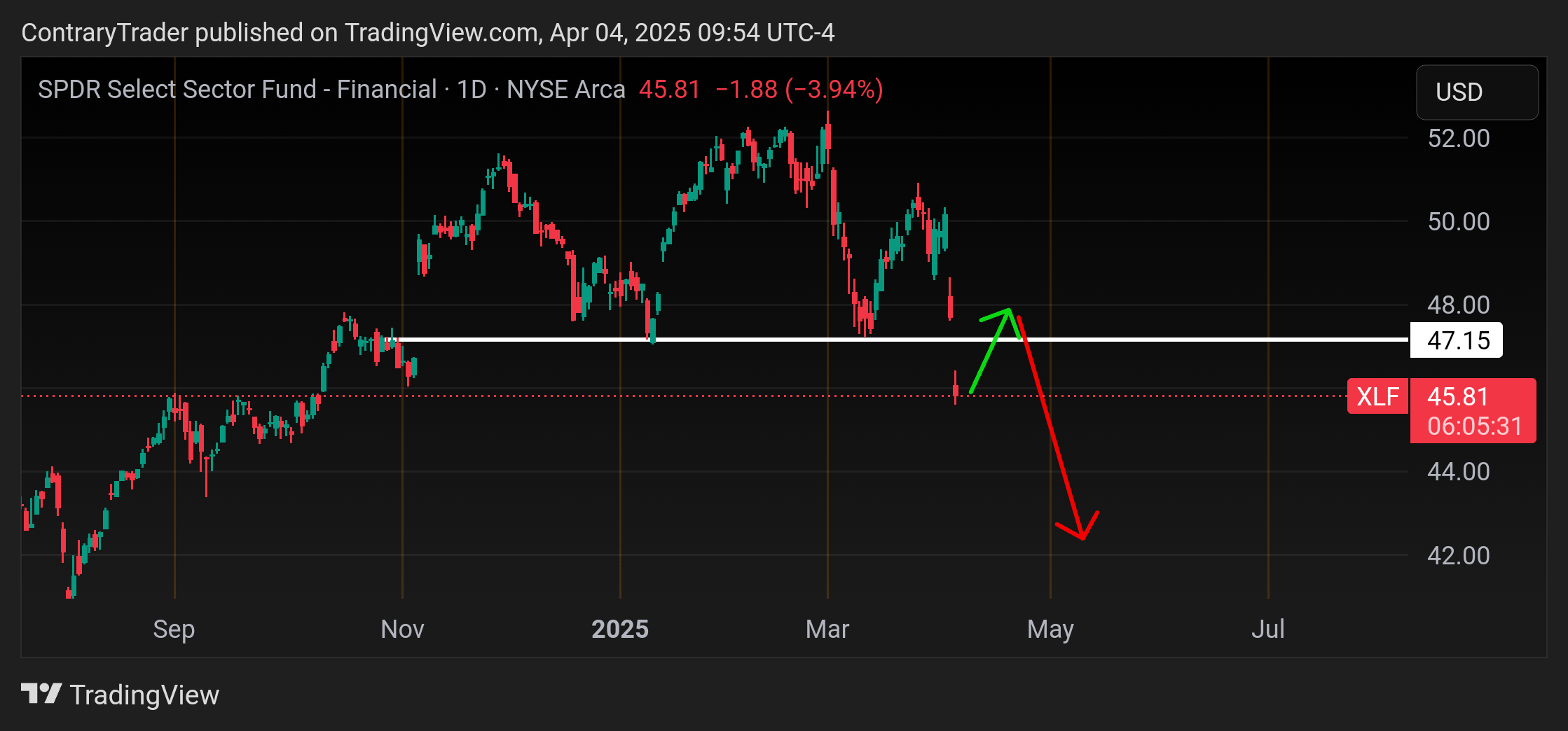Click the Mar time axis label
Image resolution: width=1568 pixels, height=731 pixels.
click(x=827, y=629)
